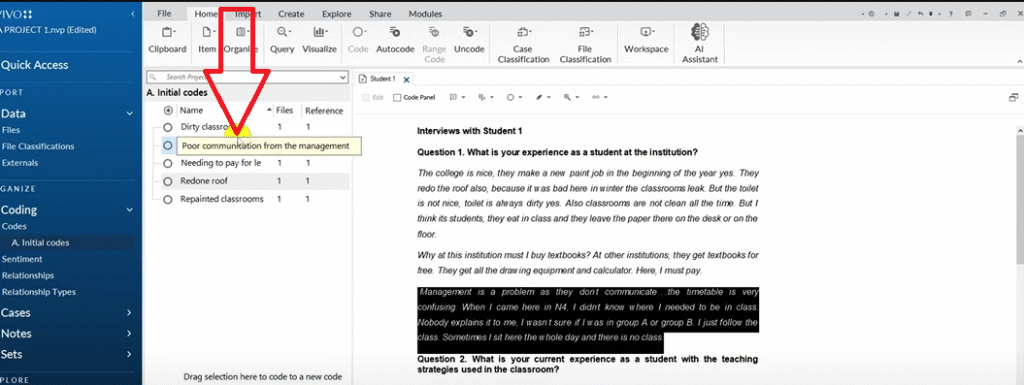Open the Item ribbon menu
The width and height of the screenshot is (1024, 385).
coord(207,40)
